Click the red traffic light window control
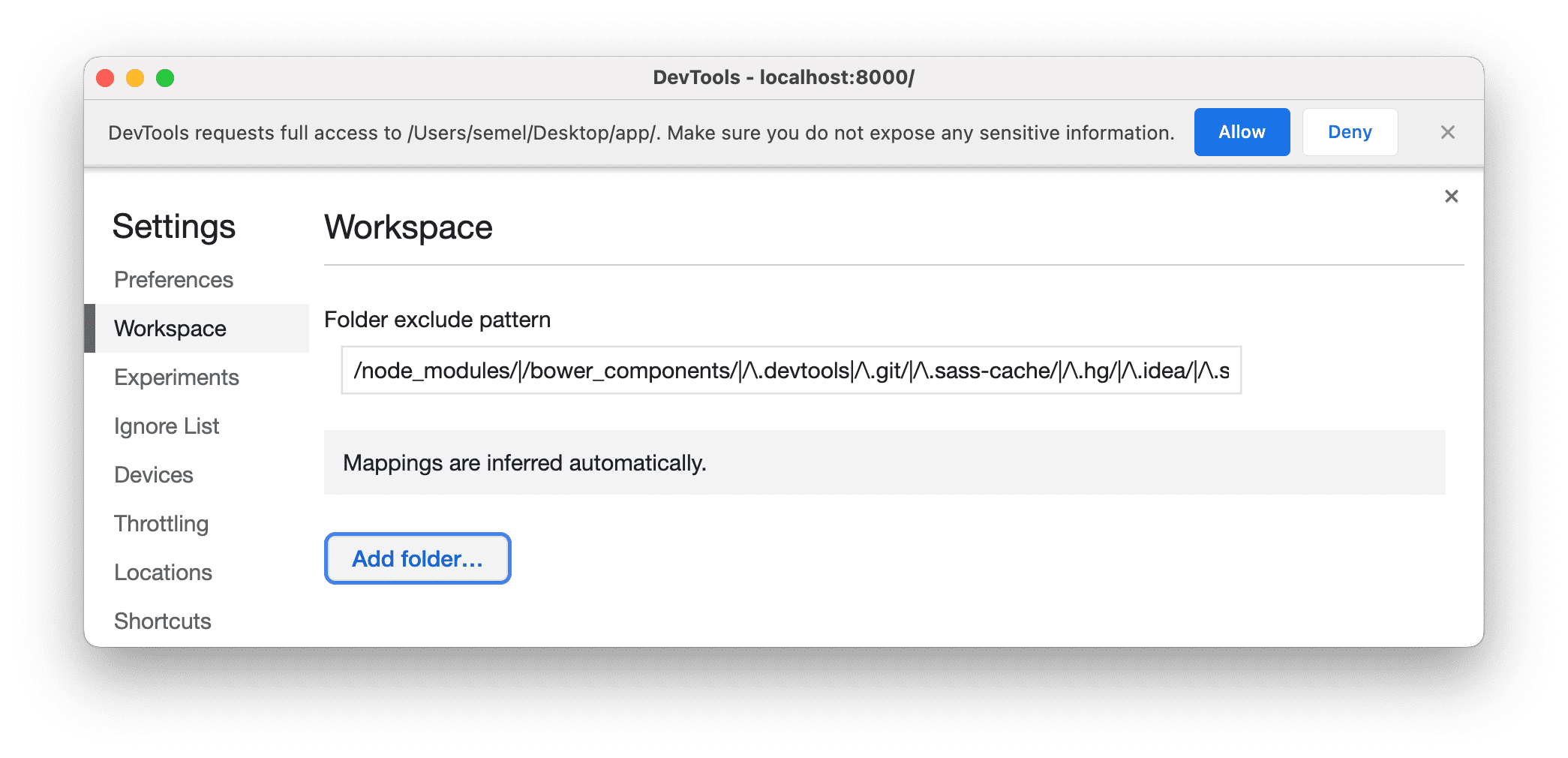The height and width of the screenshot is (758, 1568). (106, 77)
